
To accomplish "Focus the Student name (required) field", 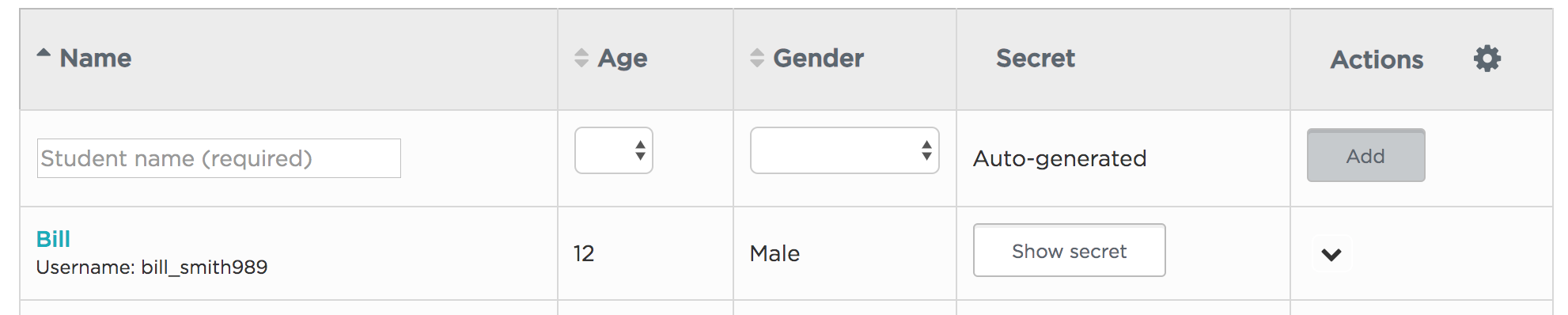I will click(x=219, y=158).
